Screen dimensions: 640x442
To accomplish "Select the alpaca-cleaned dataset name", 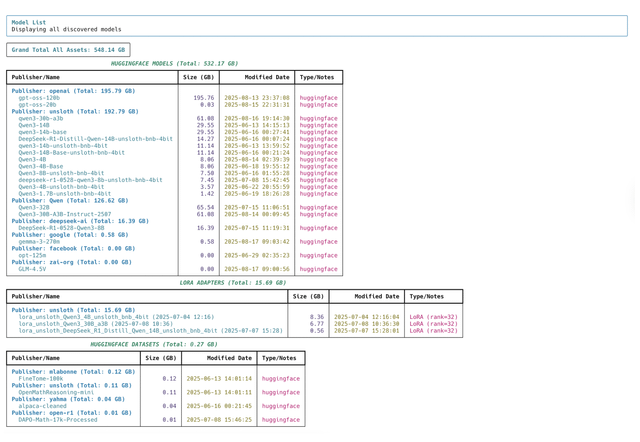I will tap(42, 406).
